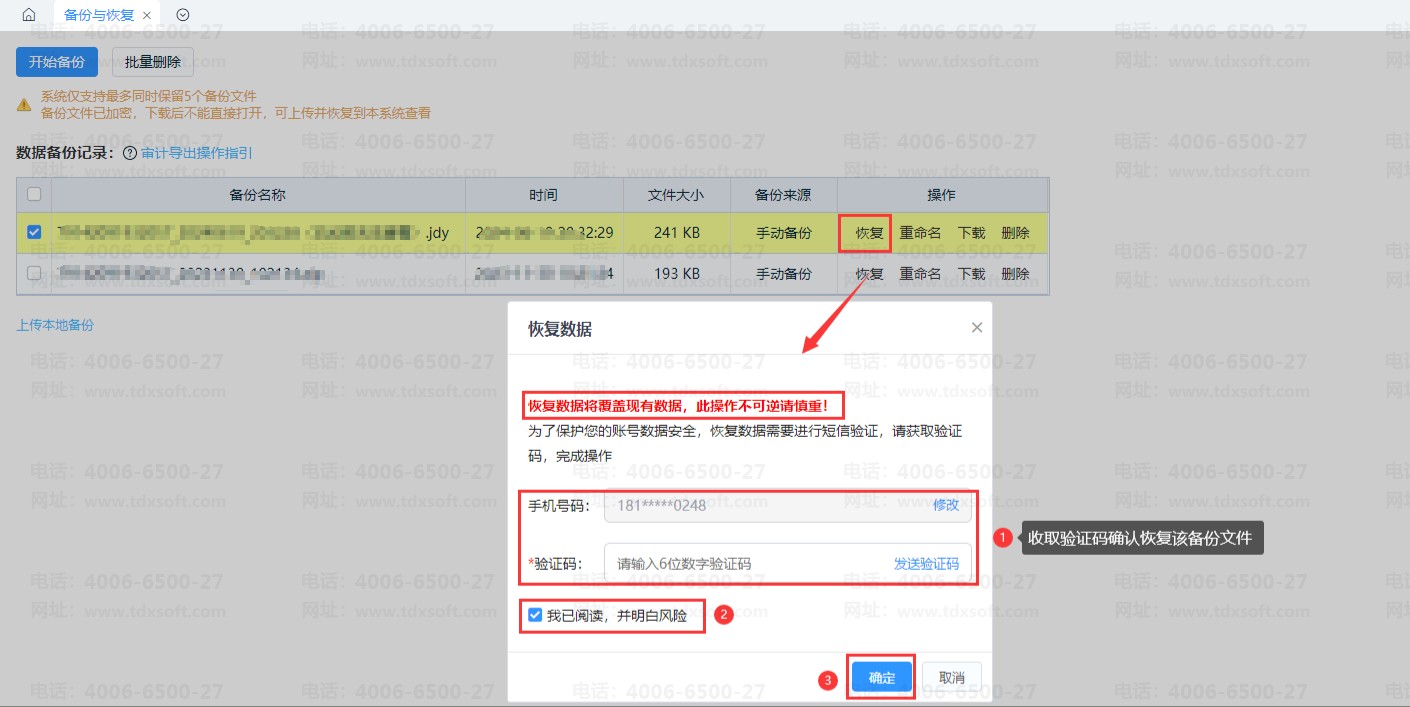Click 重命名 in the first backup row
Image resolution: width=1410 pixels, height=707 pixels.
[920, 233]
